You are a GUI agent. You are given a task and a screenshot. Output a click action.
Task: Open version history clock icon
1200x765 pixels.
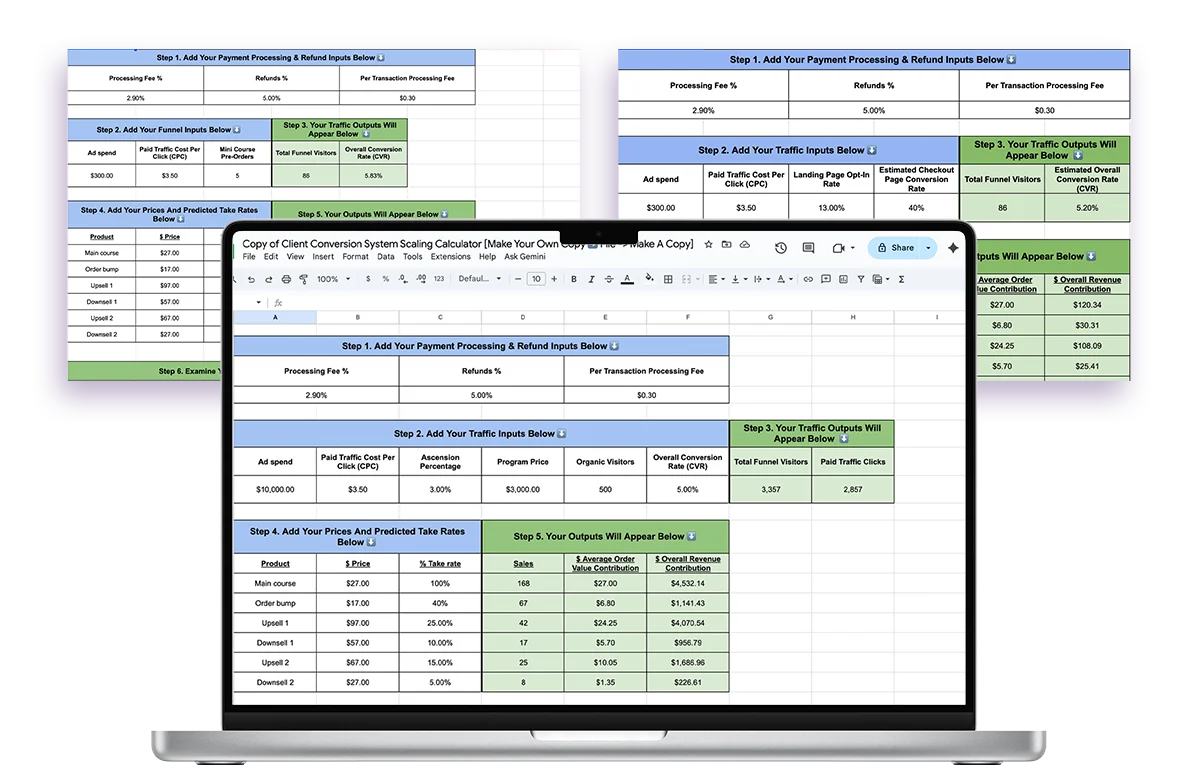tap(780, 248)
